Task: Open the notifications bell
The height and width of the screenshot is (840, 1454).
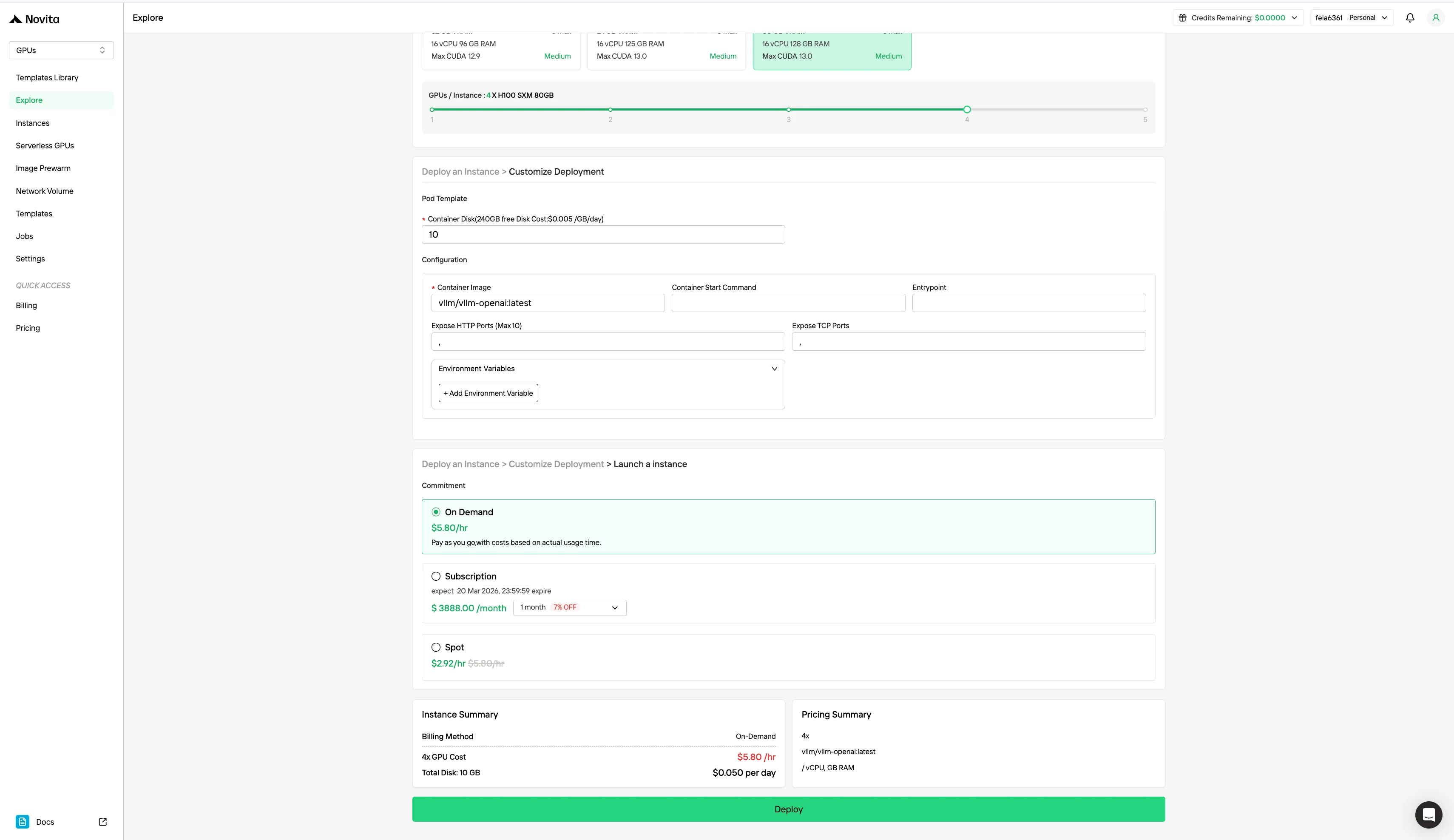Action: [1410, 18]
